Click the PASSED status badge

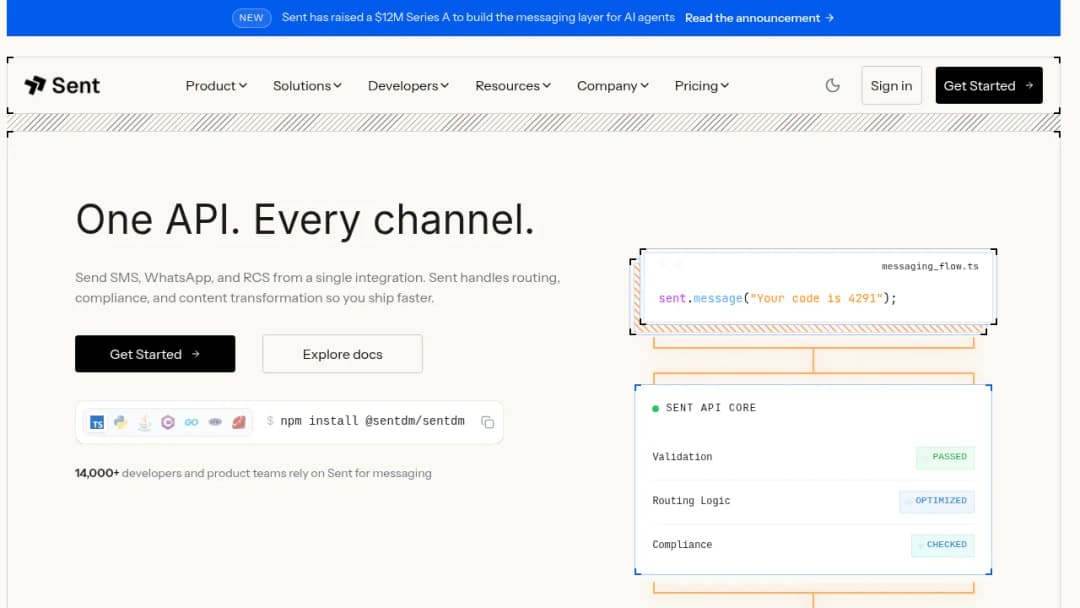pos(945,457)
